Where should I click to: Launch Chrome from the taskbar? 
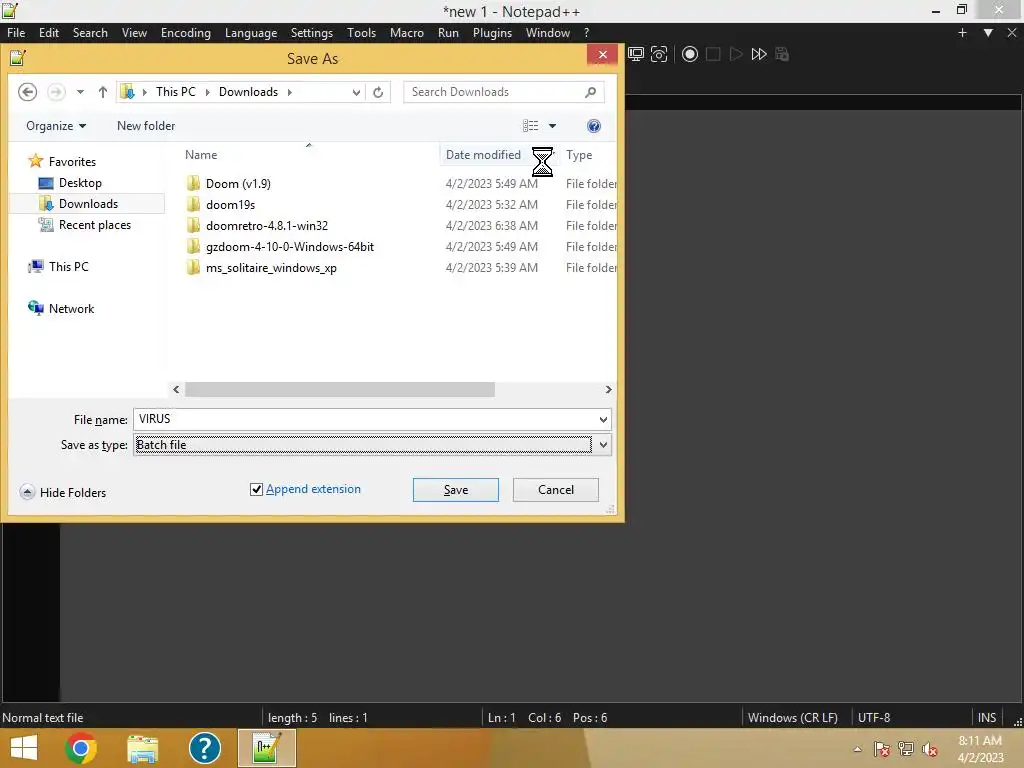coord(81,748)
